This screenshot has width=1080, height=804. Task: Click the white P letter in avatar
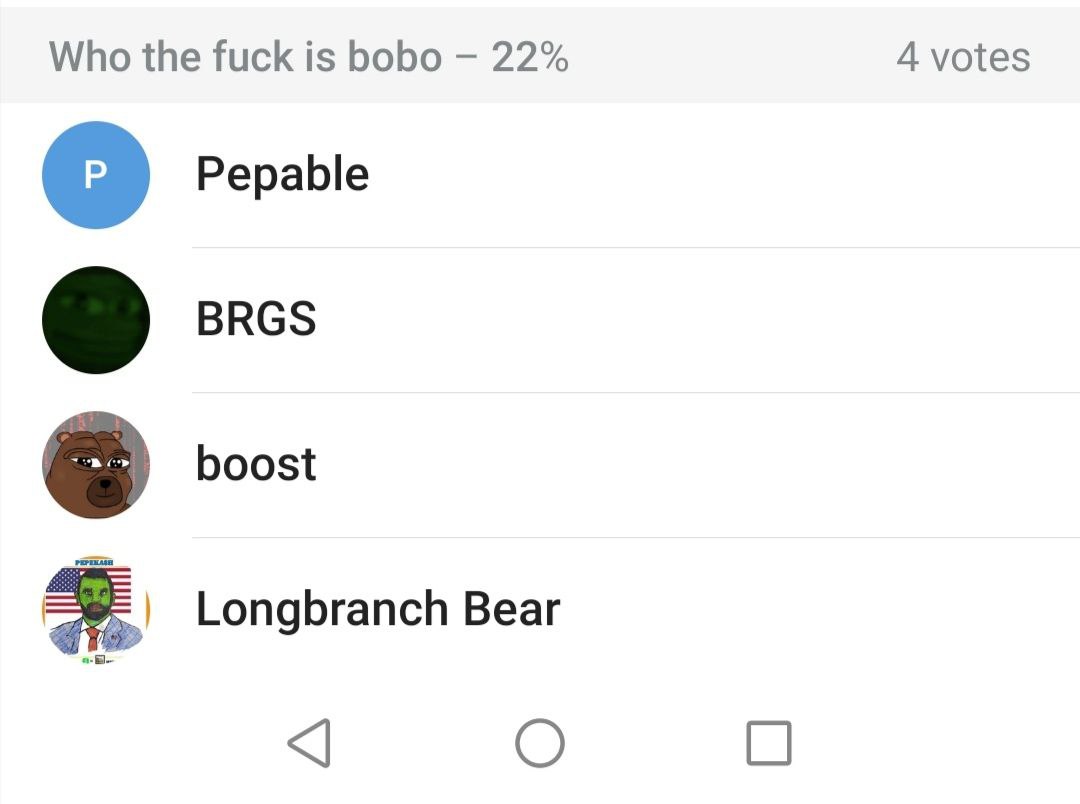point(96,175)
